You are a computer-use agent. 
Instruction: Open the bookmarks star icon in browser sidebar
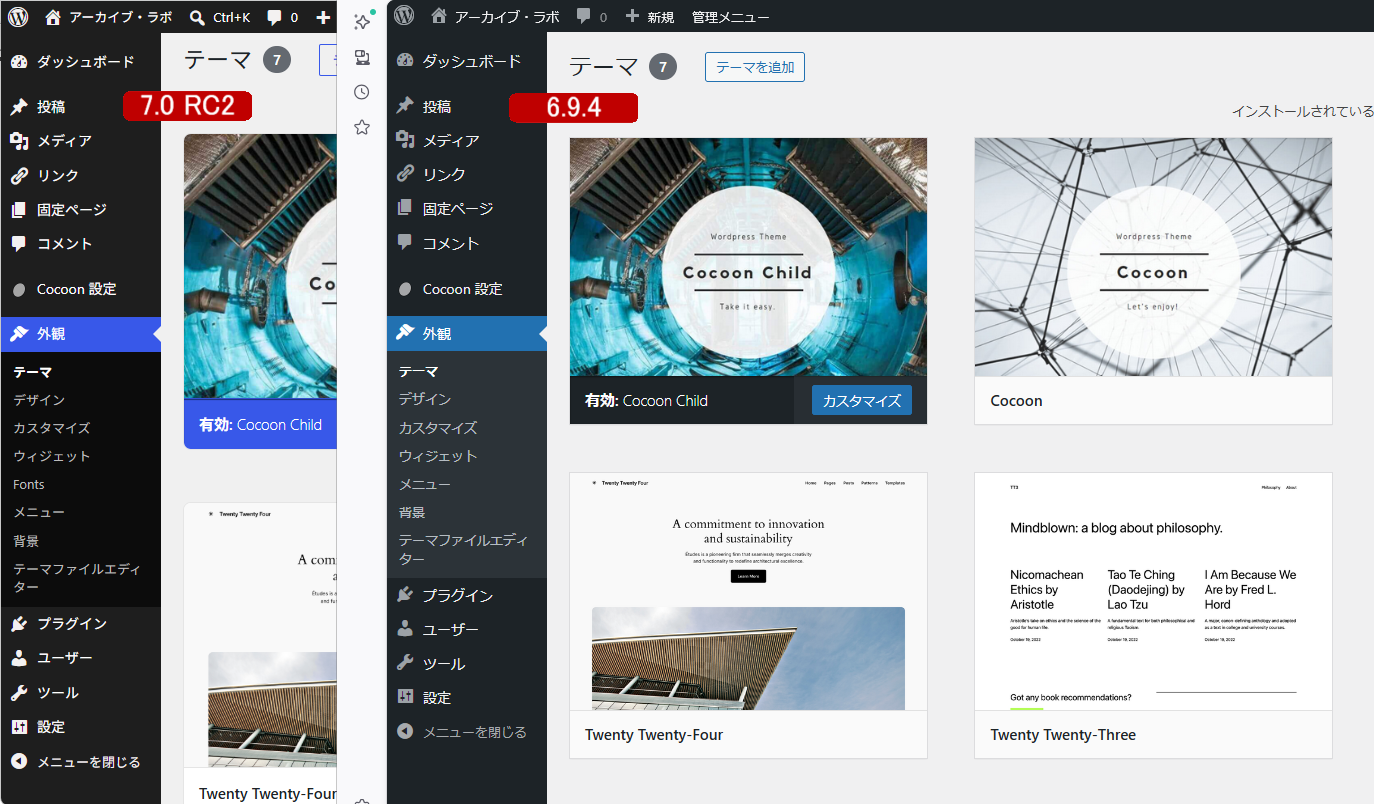[362, 127]
